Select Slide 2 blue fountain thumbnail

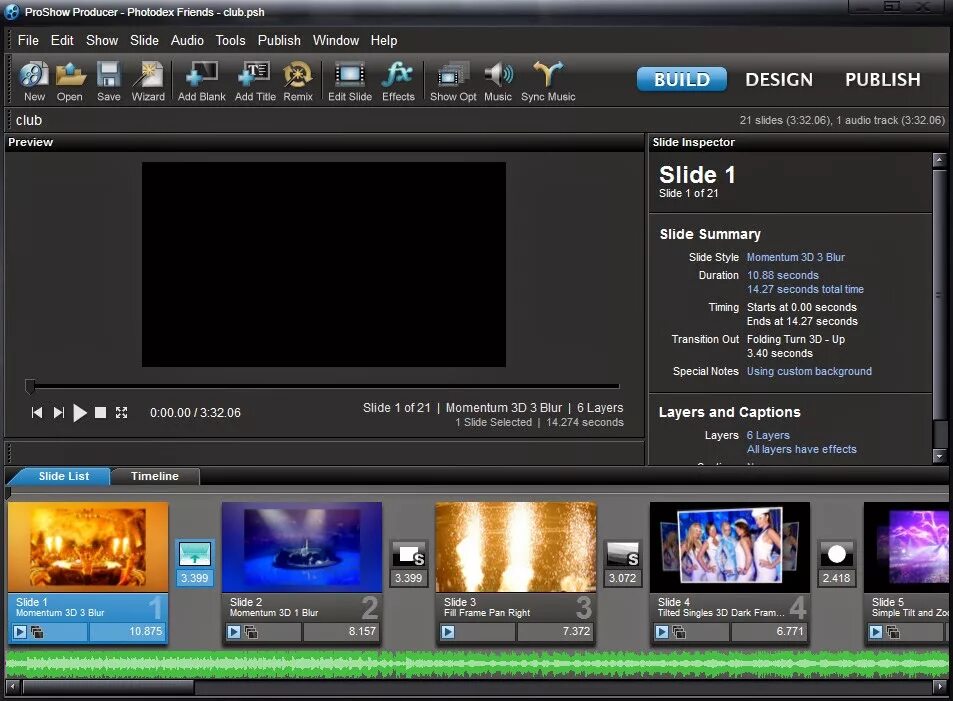pyautogui.click(x=301, y=547)
